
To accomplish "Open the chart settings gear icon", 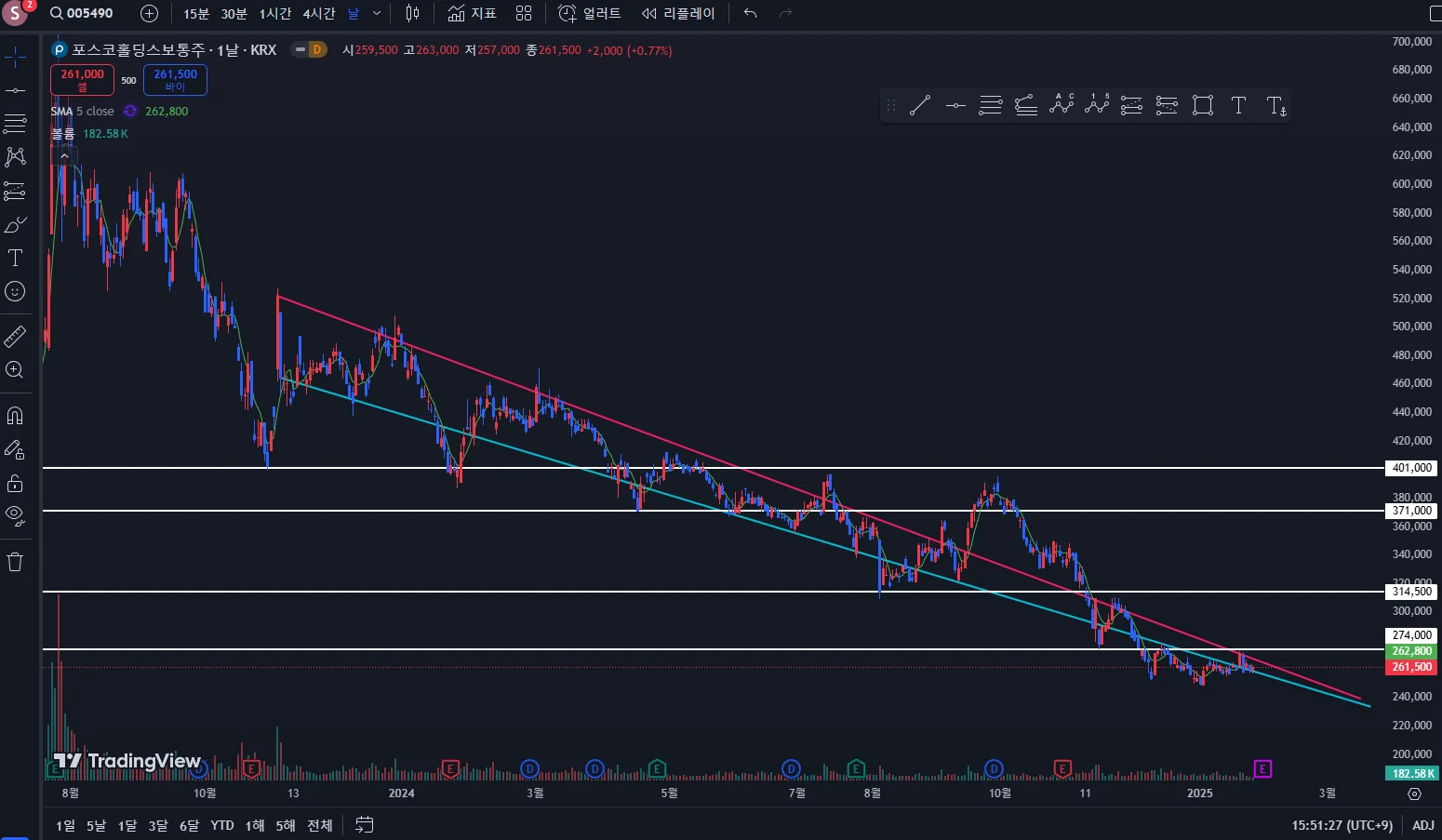I will tap(1414, 793).
